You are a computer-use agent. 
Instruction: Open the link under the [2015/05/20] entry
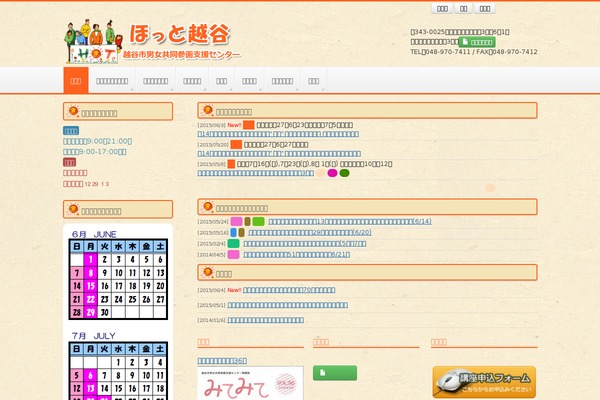279,153
